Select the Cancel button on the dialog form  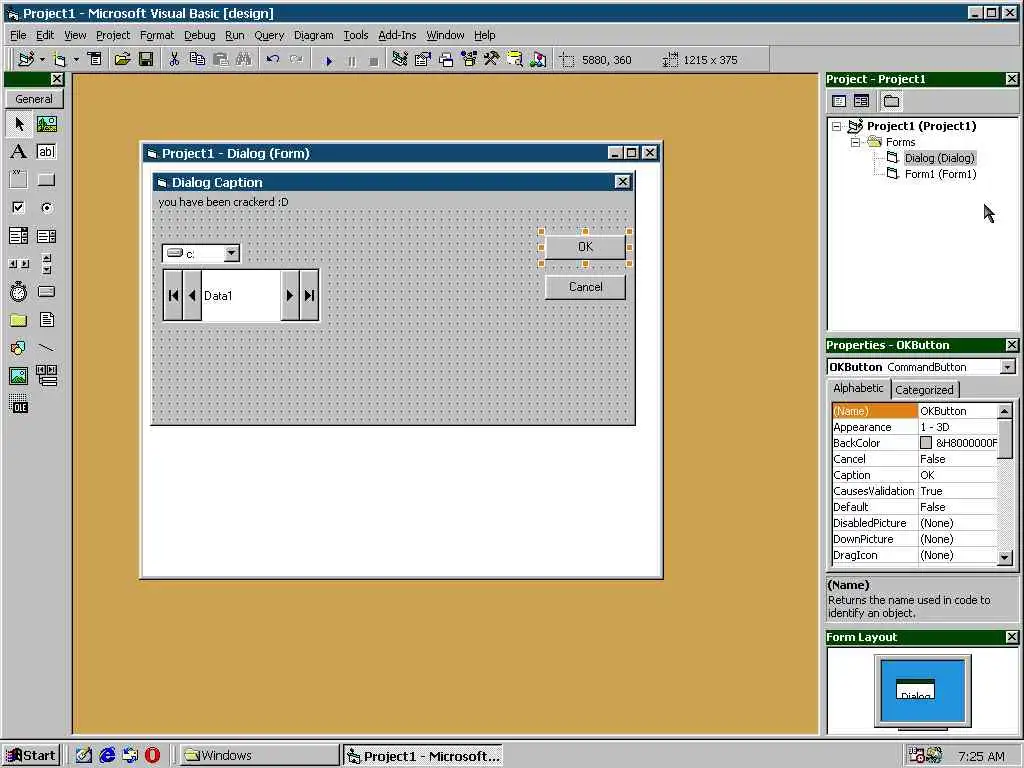point(585,287)
